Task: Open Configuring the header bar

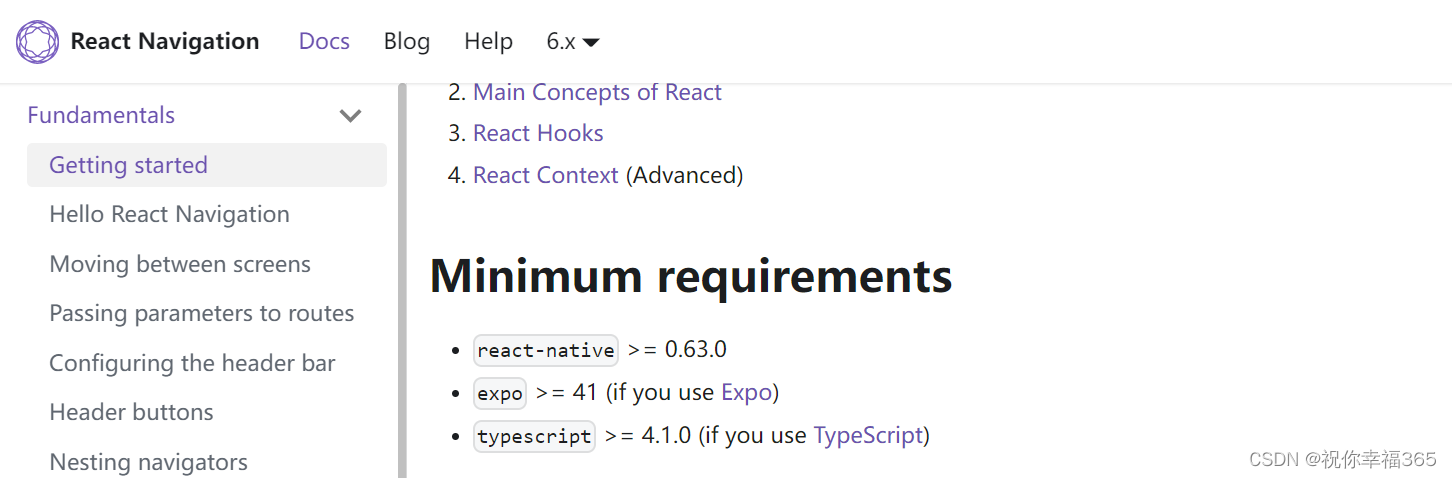Action: (x=192, y=363)
